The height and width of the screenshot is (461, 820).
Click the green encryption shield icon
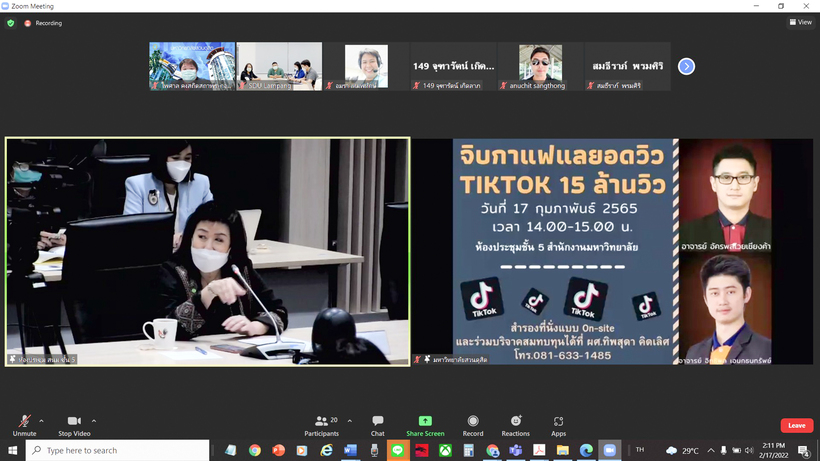point(10,23)
